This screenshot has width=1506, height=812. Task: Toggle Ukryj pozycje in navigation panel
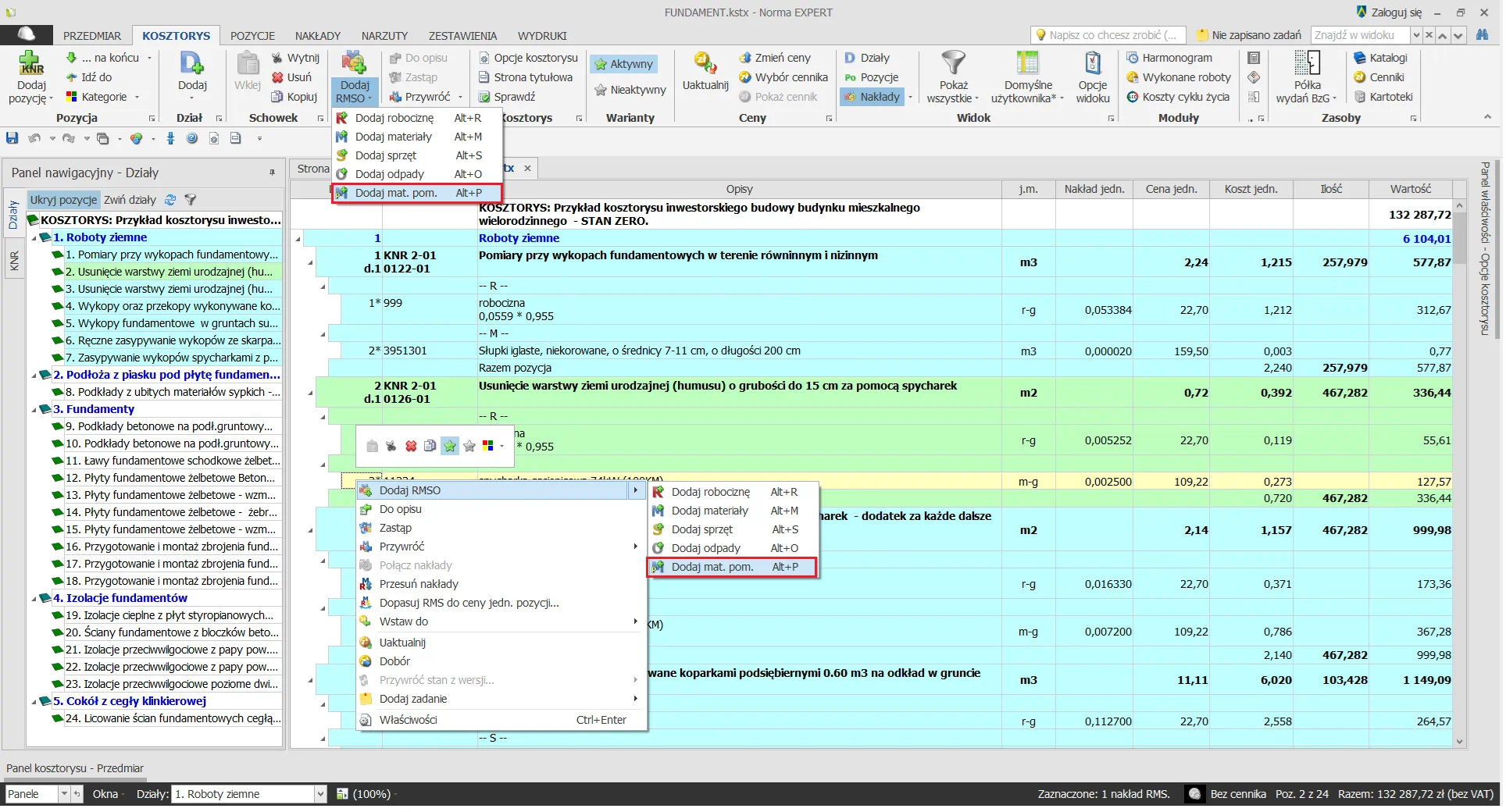coord(63,200)
